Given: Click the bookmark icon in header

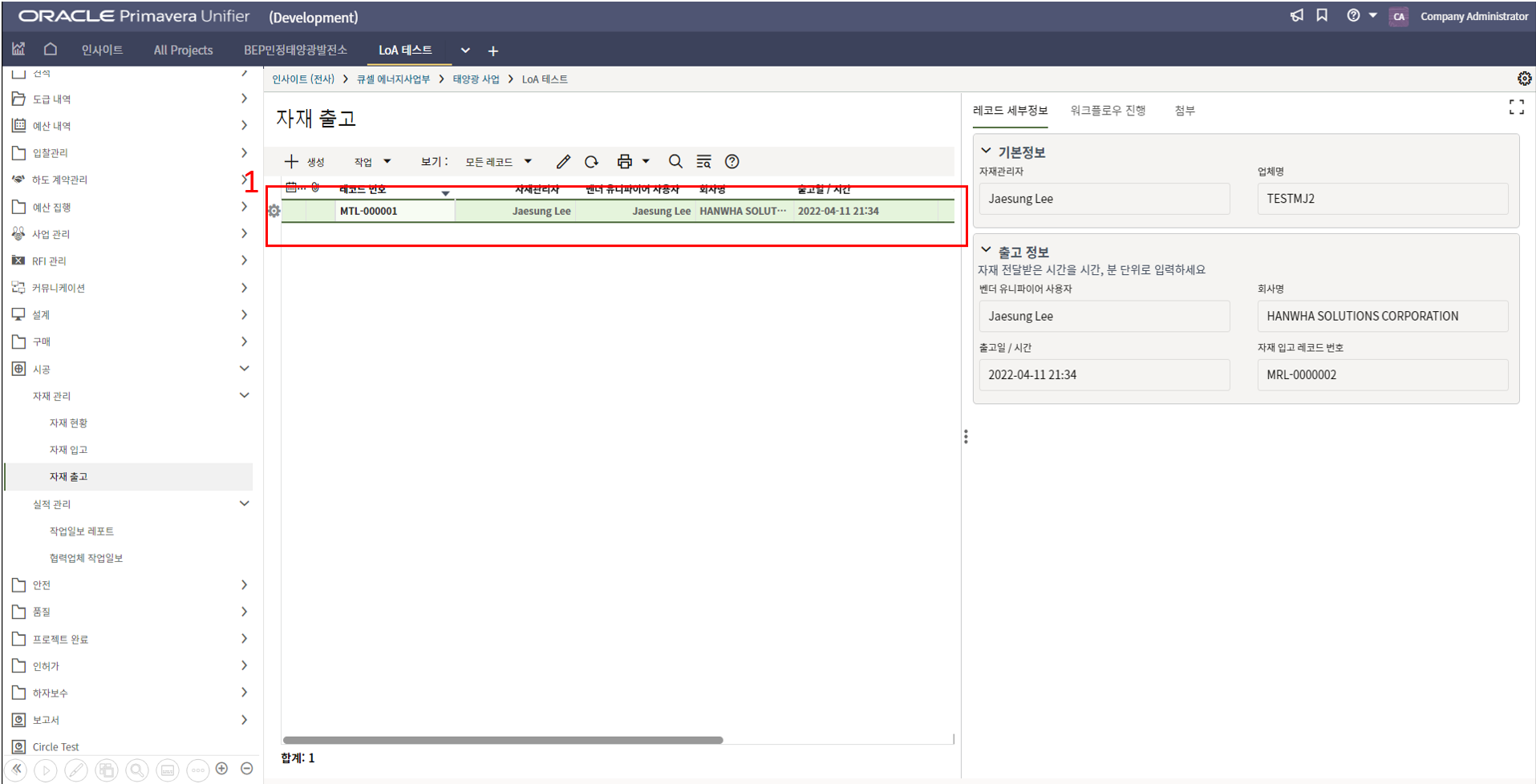Looking at the screenshot, I should (x=1322, y=16).
